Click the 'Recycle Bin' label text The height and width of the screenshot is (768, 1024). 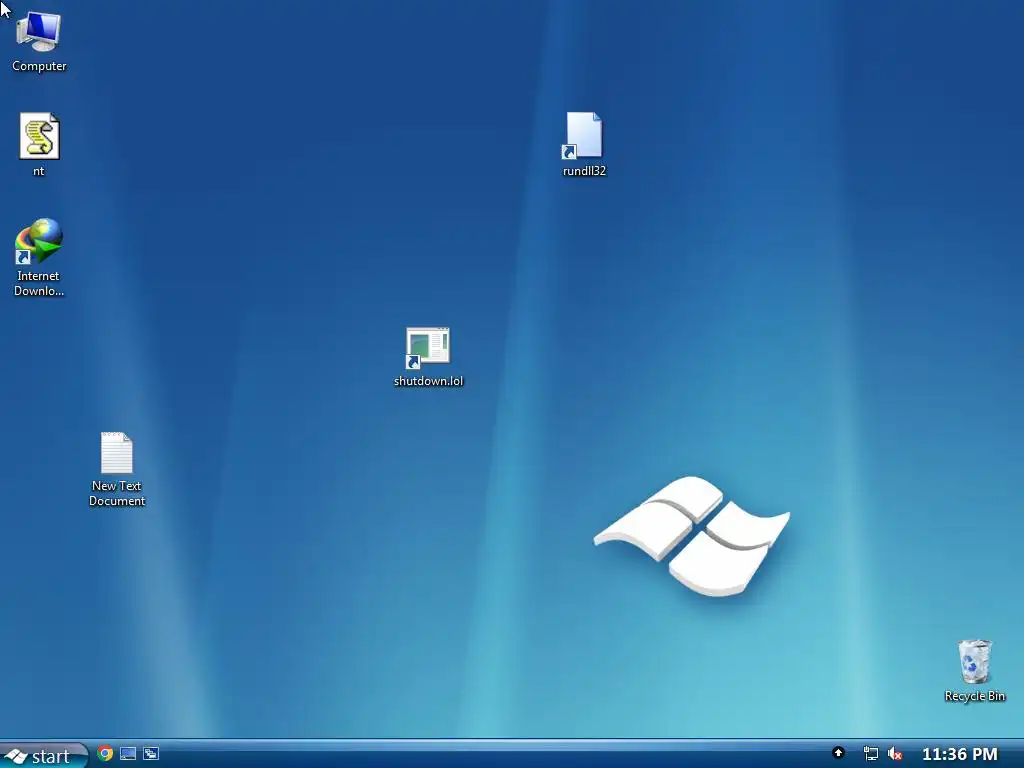975,696
